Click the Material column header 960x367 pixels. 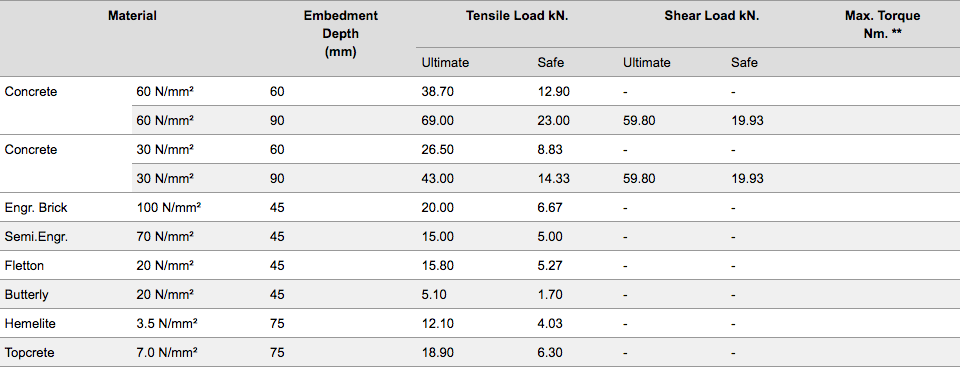pos(132,17)
